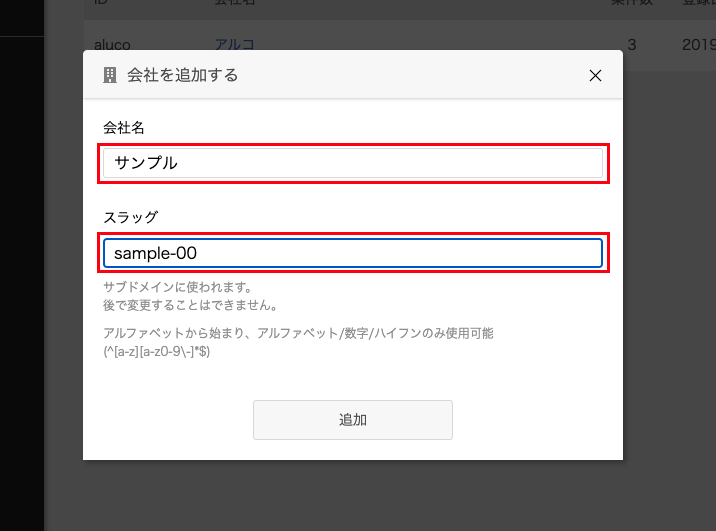716x531 pixels.
Task: Click the スラッグ field label
Action: [x=131, y=217]
